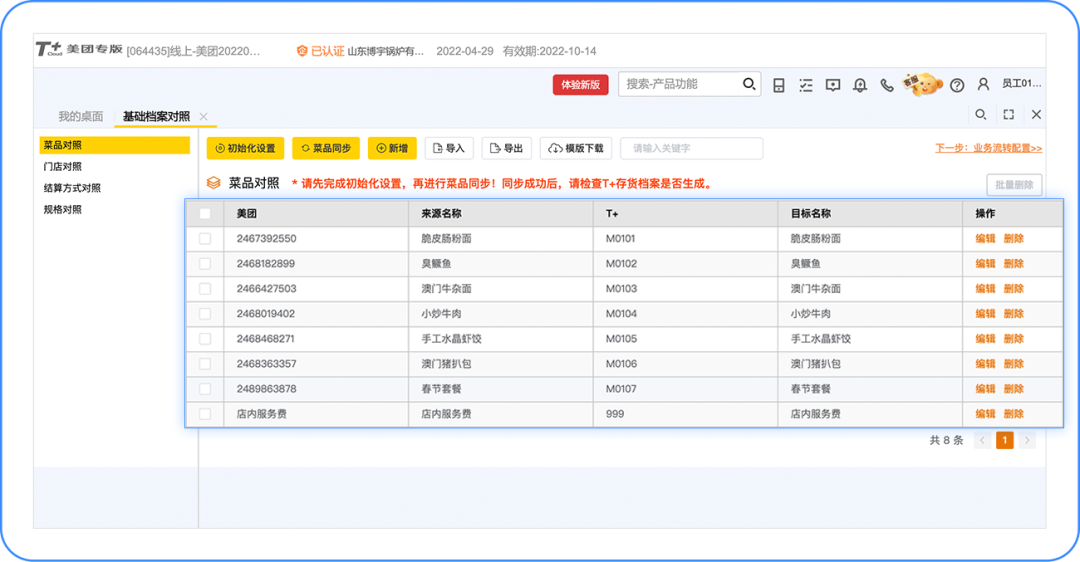Viewport: 1080px width, 562px height.
Task: Open the help question mark icon
Action: [957, 85]
